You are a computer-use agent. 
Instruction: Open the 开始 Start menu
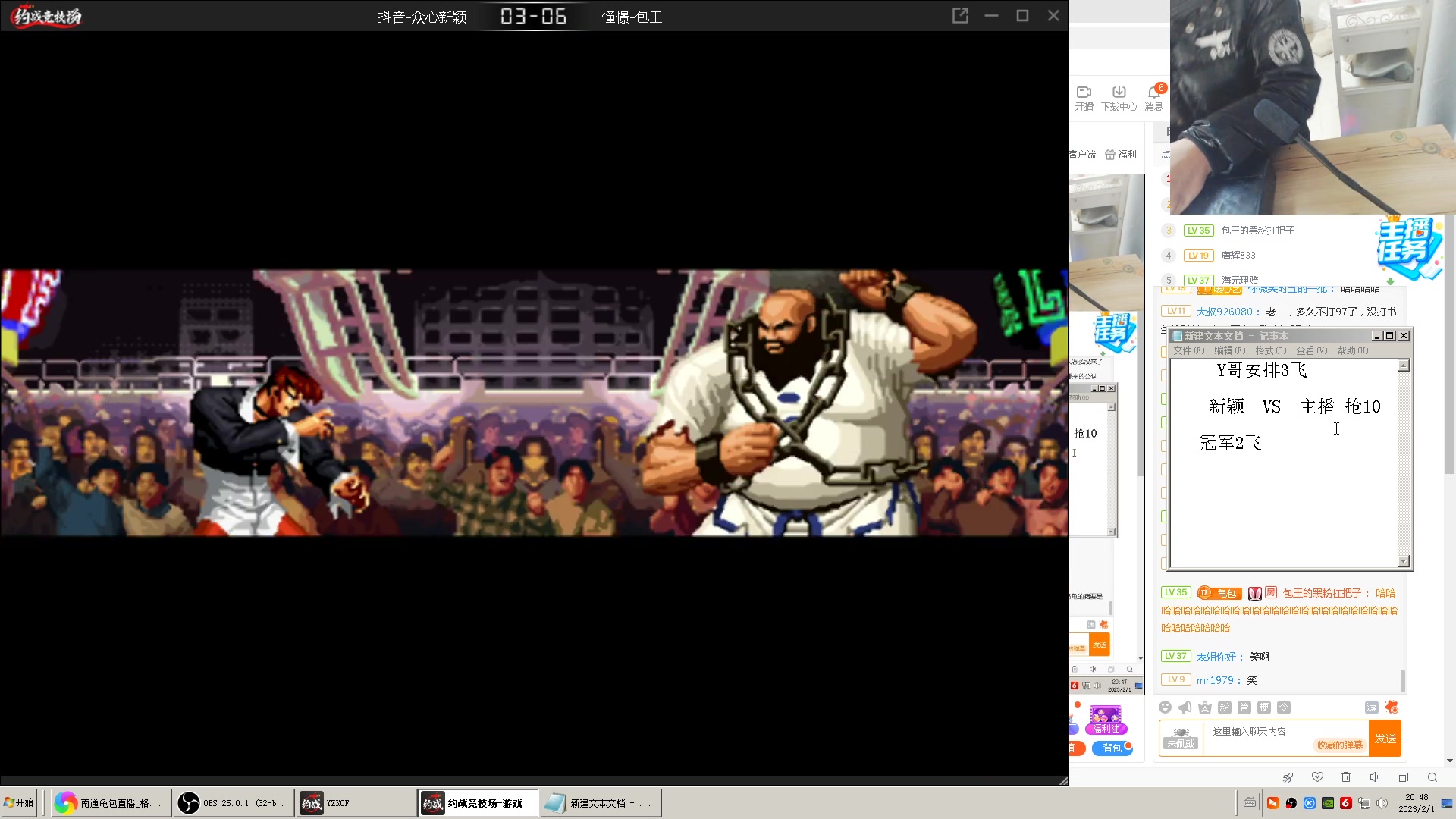[20, 802]
